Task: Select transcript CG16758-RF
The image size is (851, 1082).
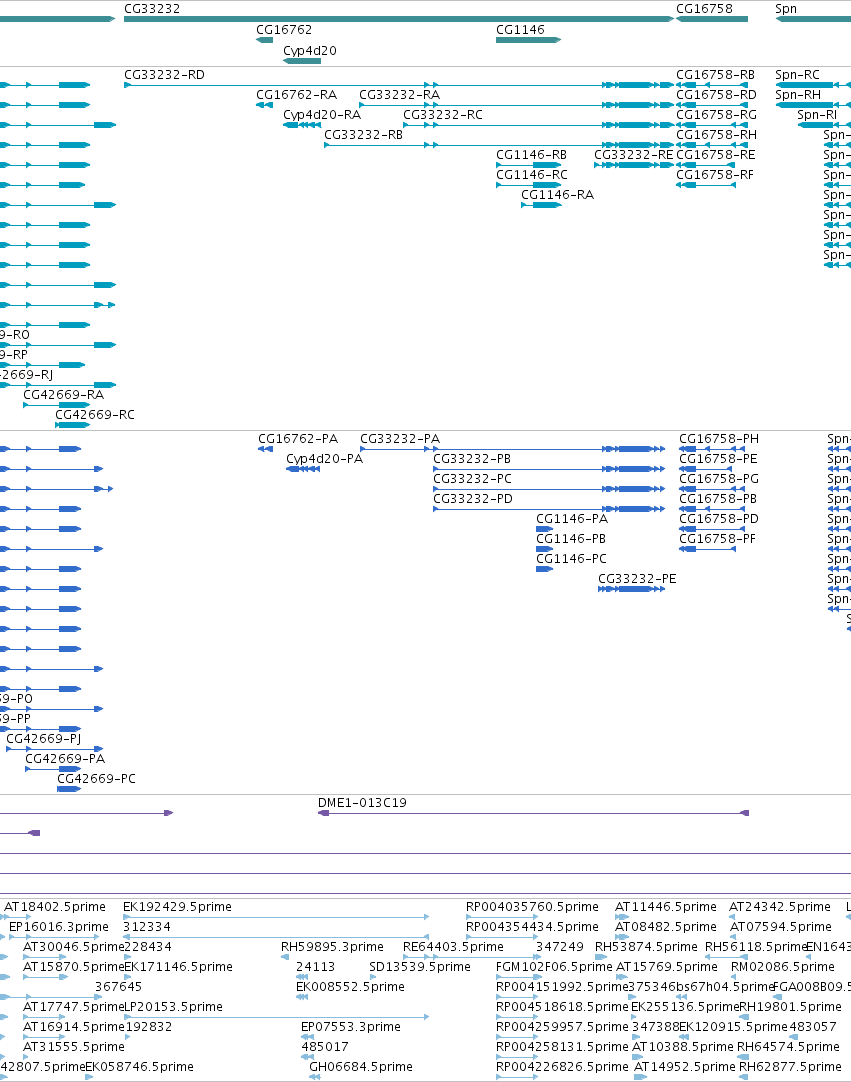Action: [x=715, y=175]
